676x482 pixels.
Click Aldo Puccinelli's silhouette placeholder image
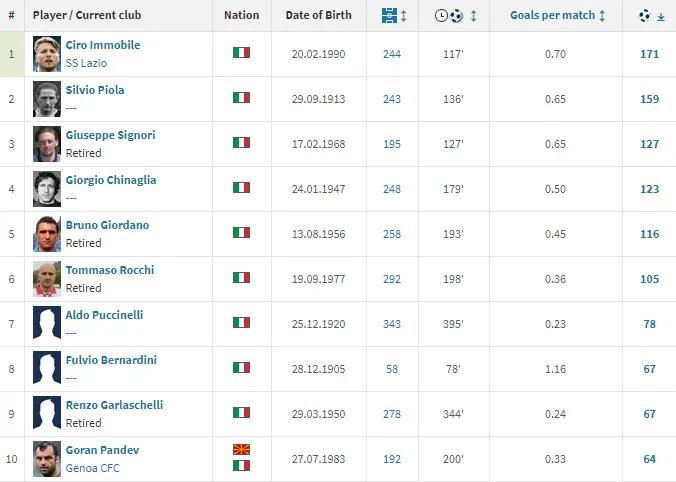[47, 324]
